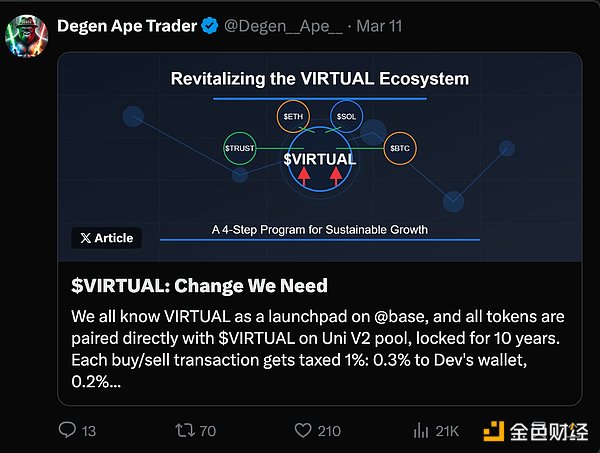
Task: Select the $ETH node in the diagram
Action: [292, 117]
